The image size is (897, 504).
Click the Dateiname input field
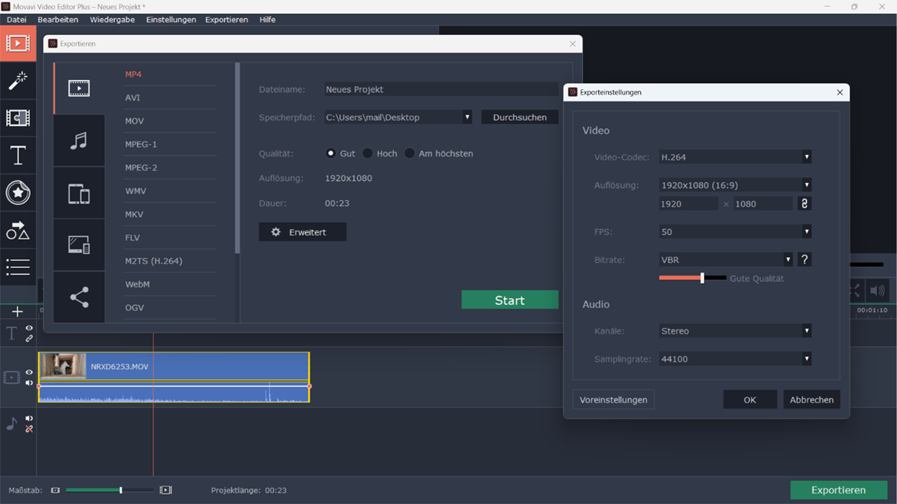(x=441, y=89)
